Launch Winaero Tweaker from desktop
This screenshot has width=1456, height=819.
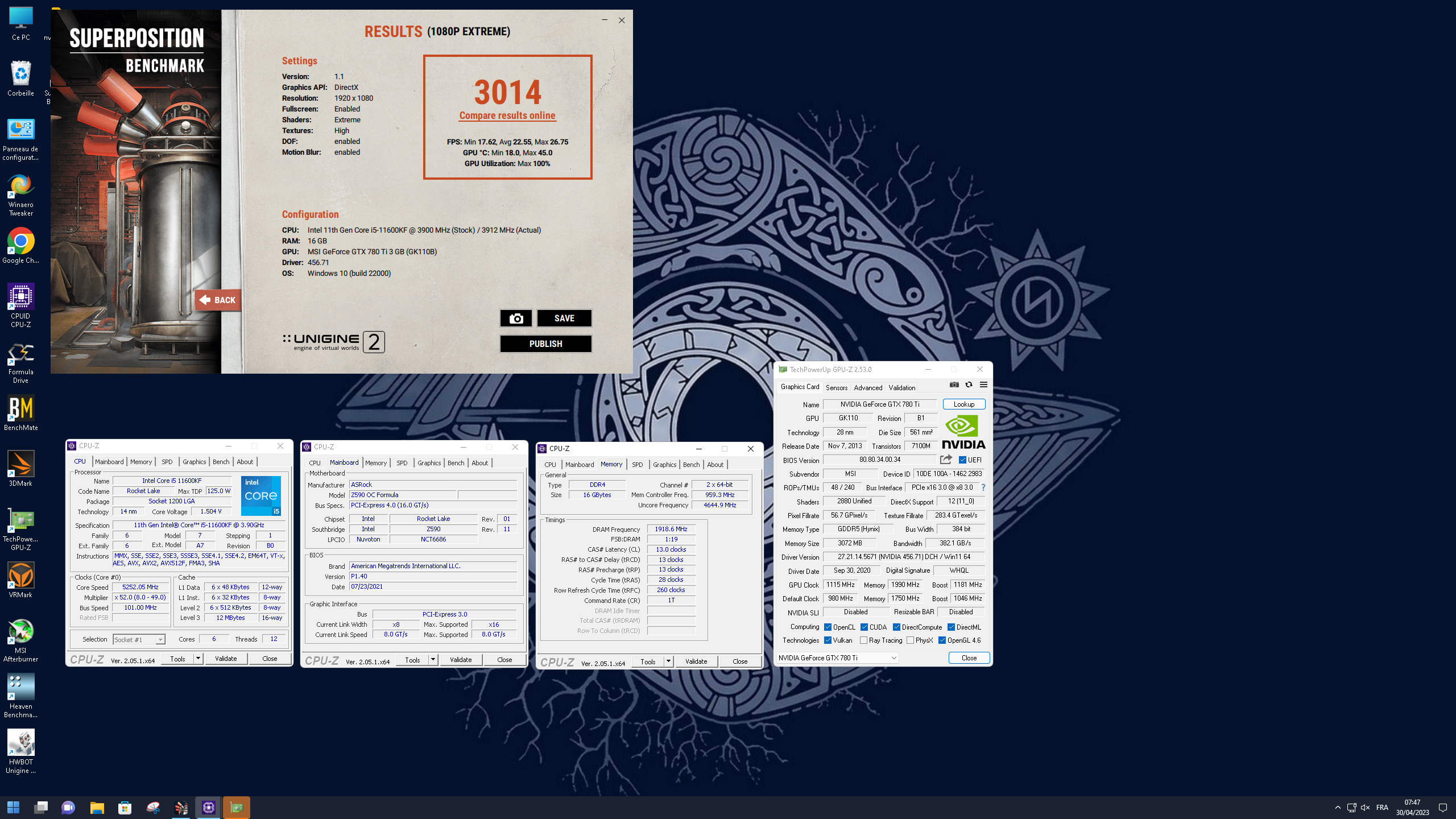coord(20,195)
